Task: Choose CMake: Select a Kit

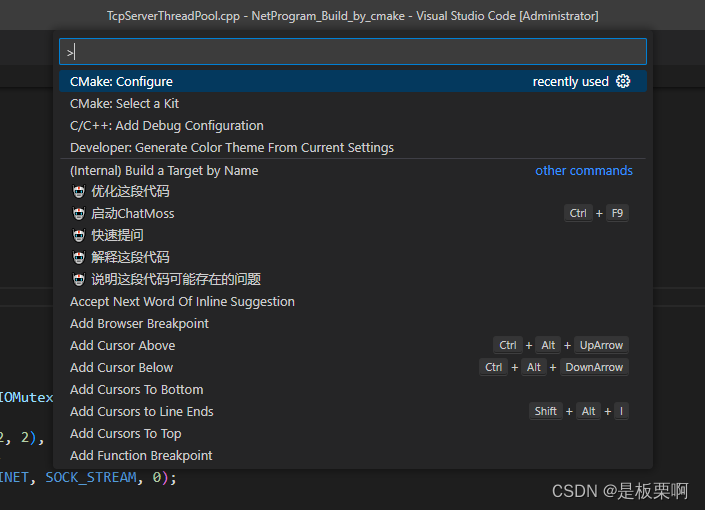Action: 353,103
